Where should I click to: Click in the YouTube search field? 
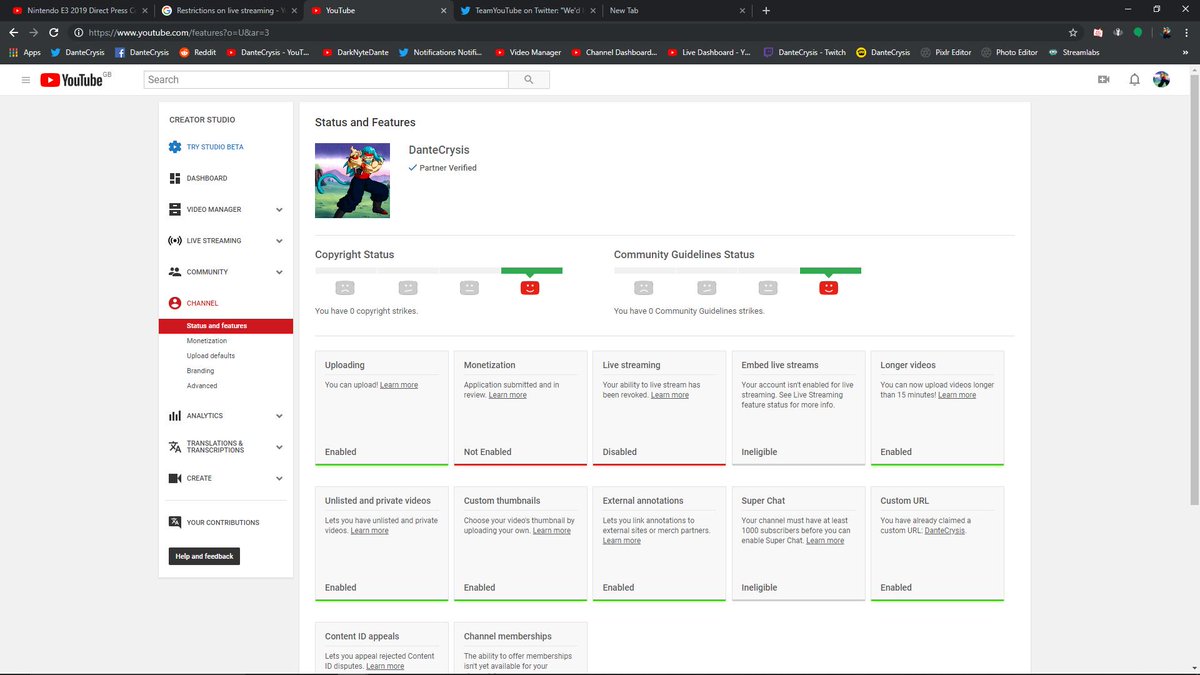pos(326,79)
